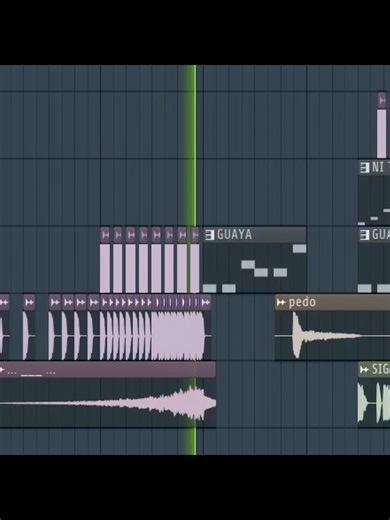
Task: Click the green playhead line
Action: tap(195, 260)
